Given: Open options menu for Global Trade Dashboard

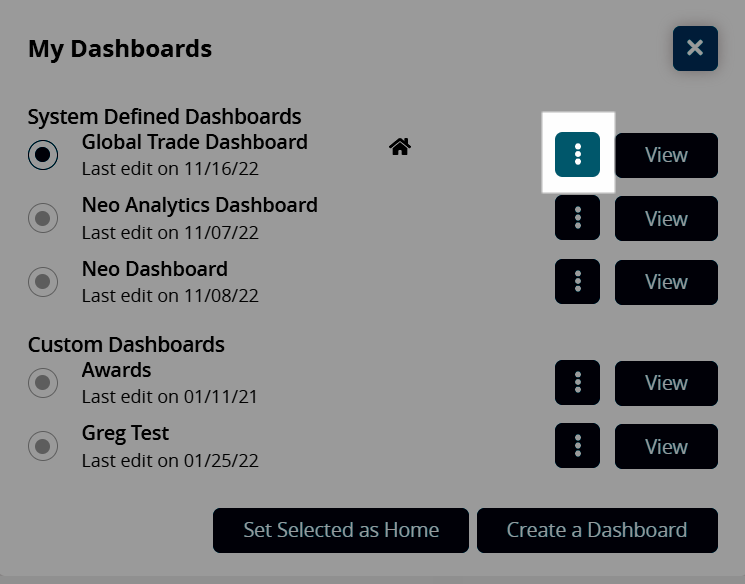Looking at the screenshot, I should pyautogui.click(x=577, y=154).
